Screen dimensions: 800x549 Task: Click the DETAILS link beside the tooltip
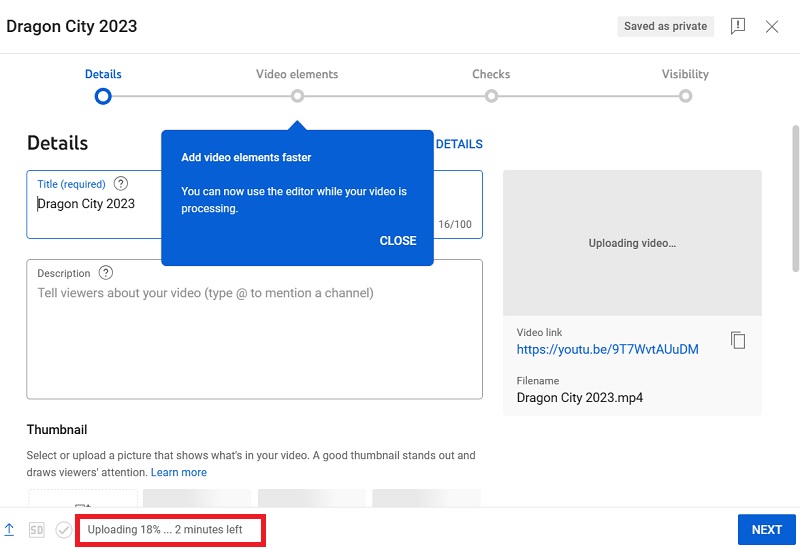coord(459,144)
